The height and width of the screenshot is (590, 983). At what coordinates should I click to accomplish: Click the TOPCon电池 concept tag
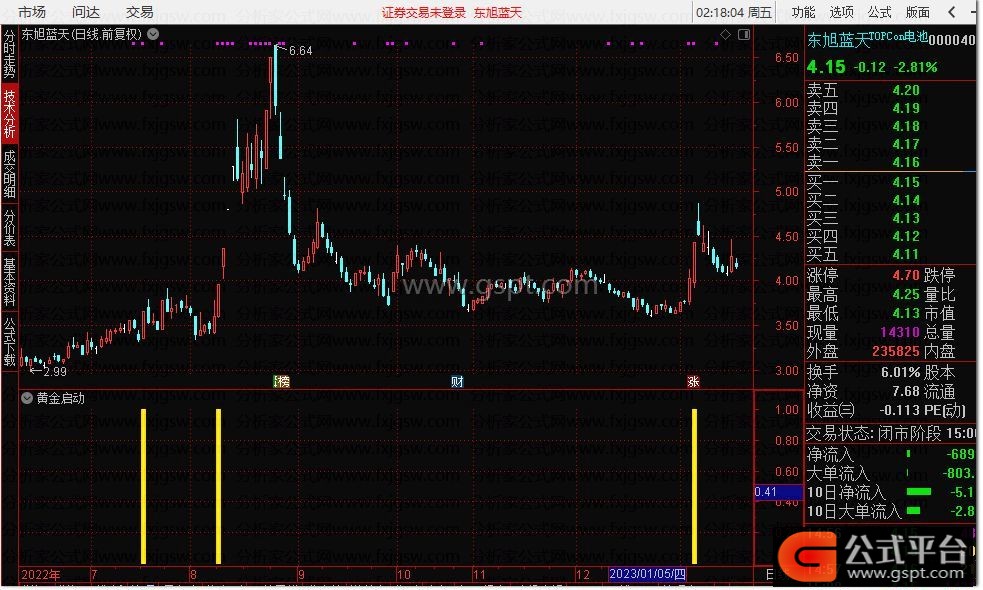tap(898, 36)
